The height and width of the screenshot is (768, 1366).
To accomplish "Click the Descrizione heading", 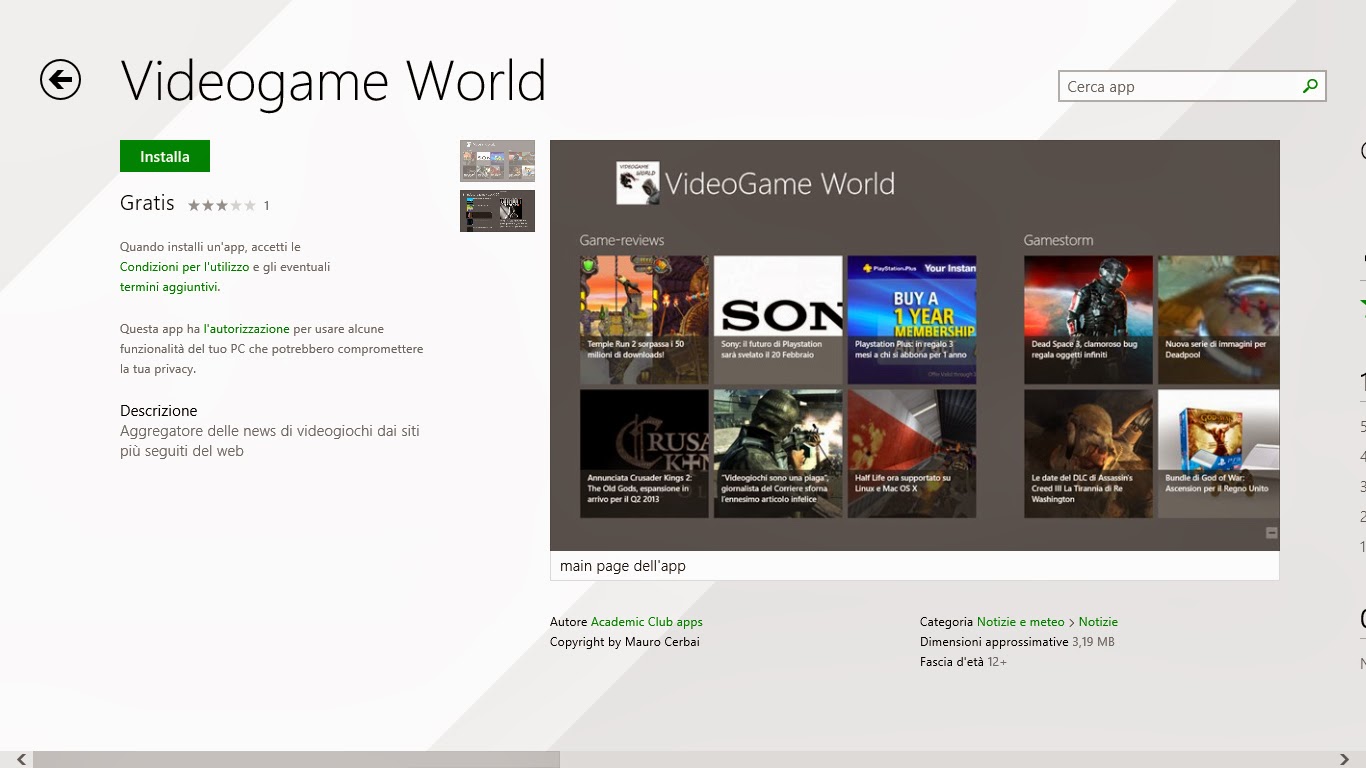I will pyautogui.click(x=159, y=411).
